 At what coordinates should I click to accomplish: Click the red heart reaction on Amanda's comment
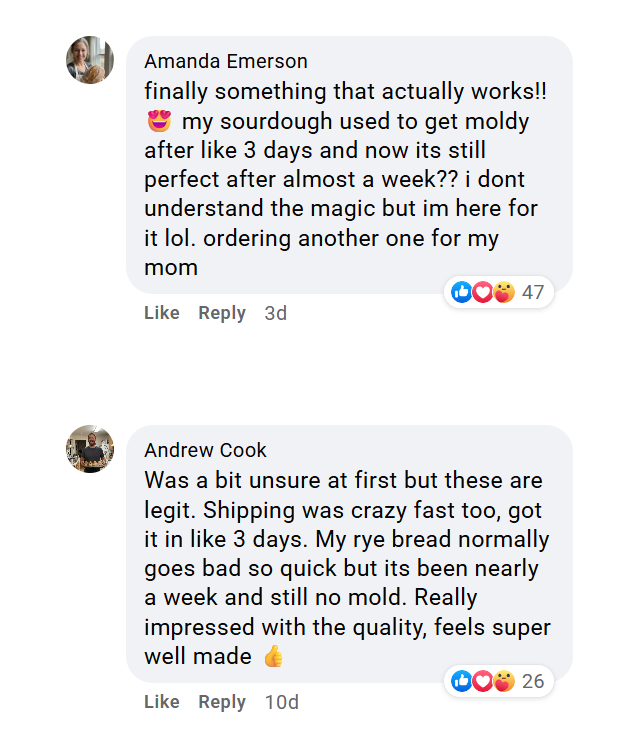tap(483, 292)
